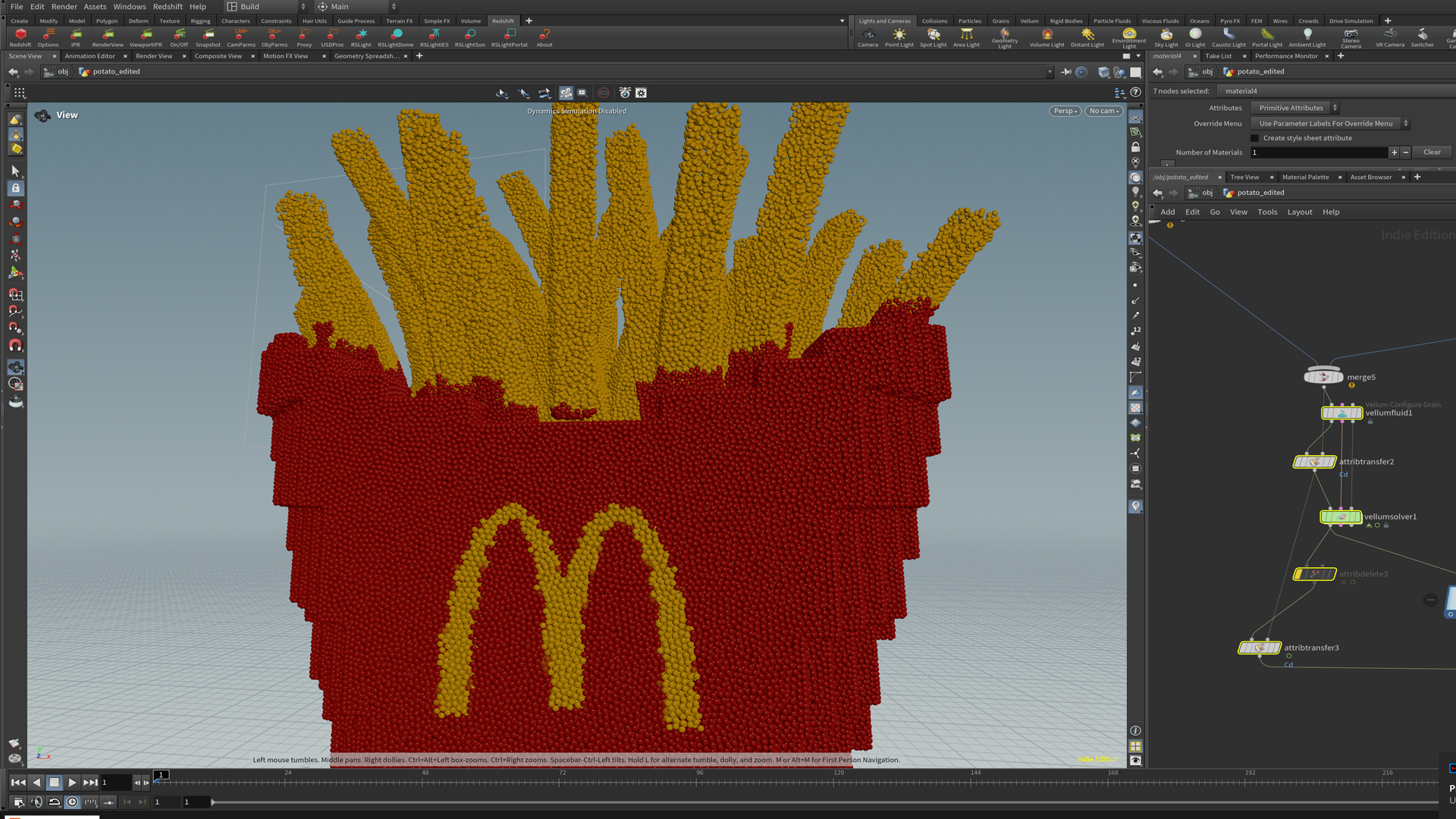Create a Camera from Lights shelf
This screenshot has height=819, width=1456.
pyautogui.click(x=868, y=38)
